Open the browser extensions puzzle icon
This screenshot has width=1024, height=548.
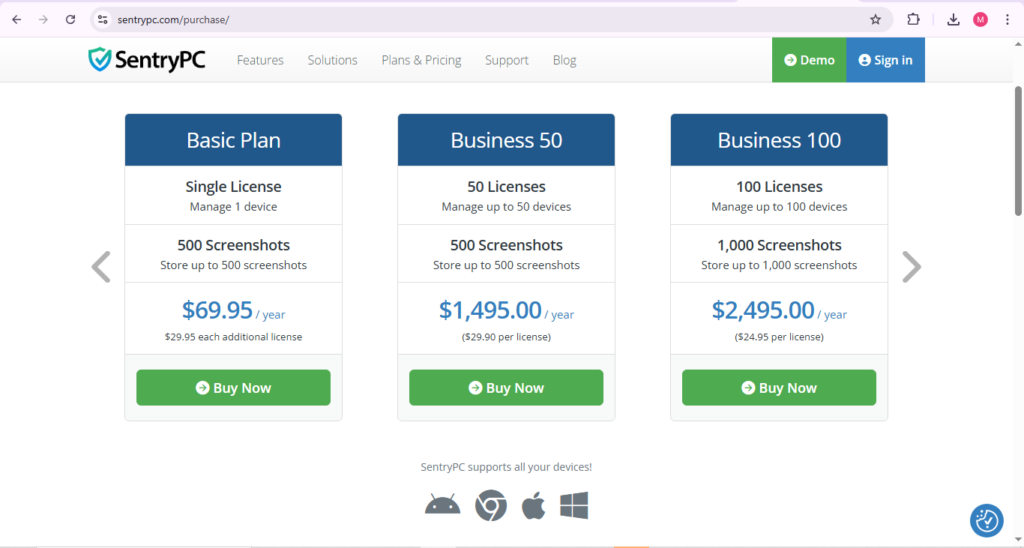(913, 20)
